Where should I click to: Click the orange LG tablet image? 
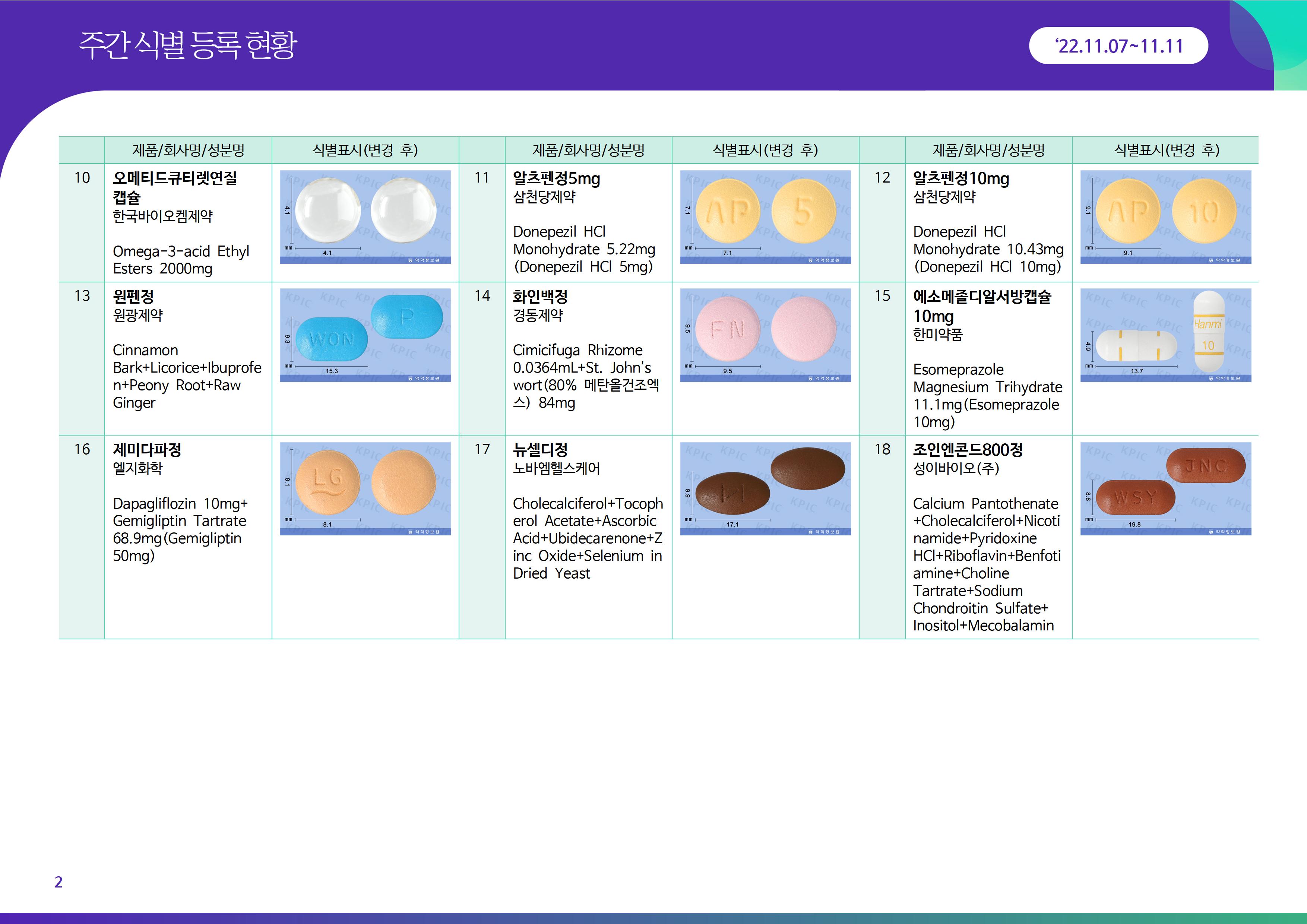tap(365, 488)
